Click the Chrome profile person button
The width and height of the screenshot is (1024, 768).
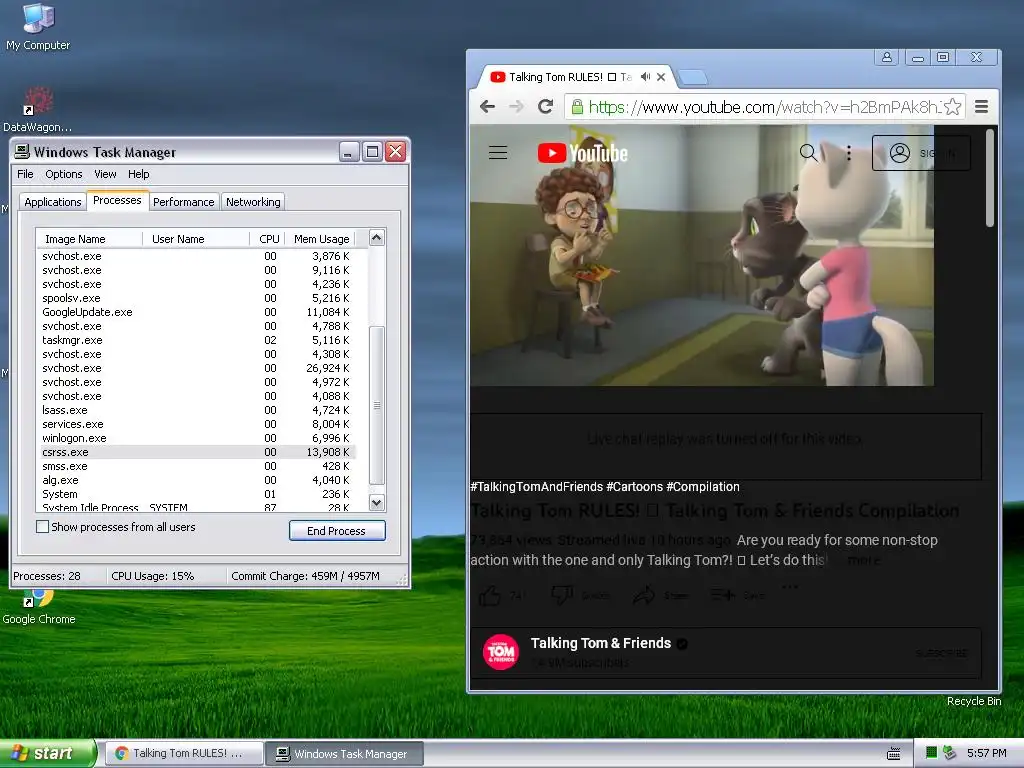click(x=887, y=57)
